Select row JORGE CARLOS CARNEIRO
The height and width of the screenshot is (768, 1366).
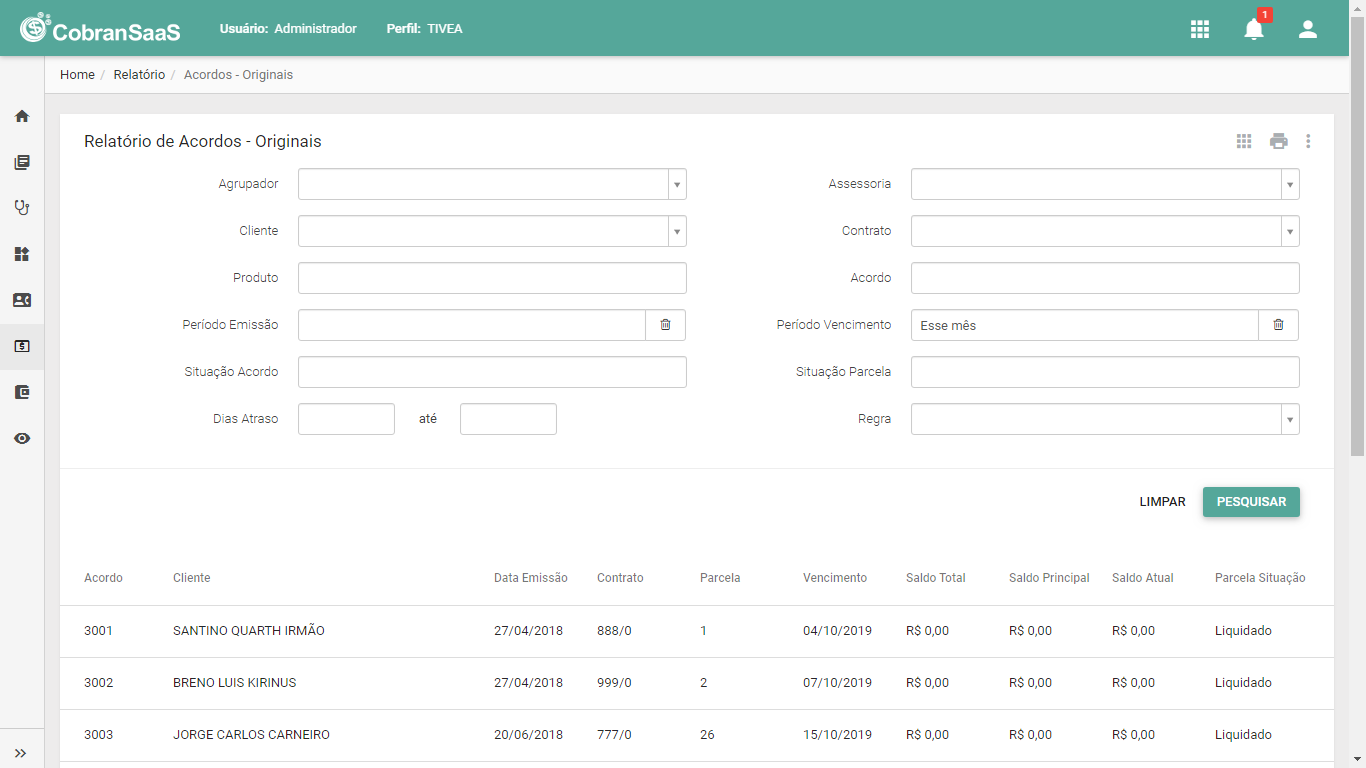point(697,735)
